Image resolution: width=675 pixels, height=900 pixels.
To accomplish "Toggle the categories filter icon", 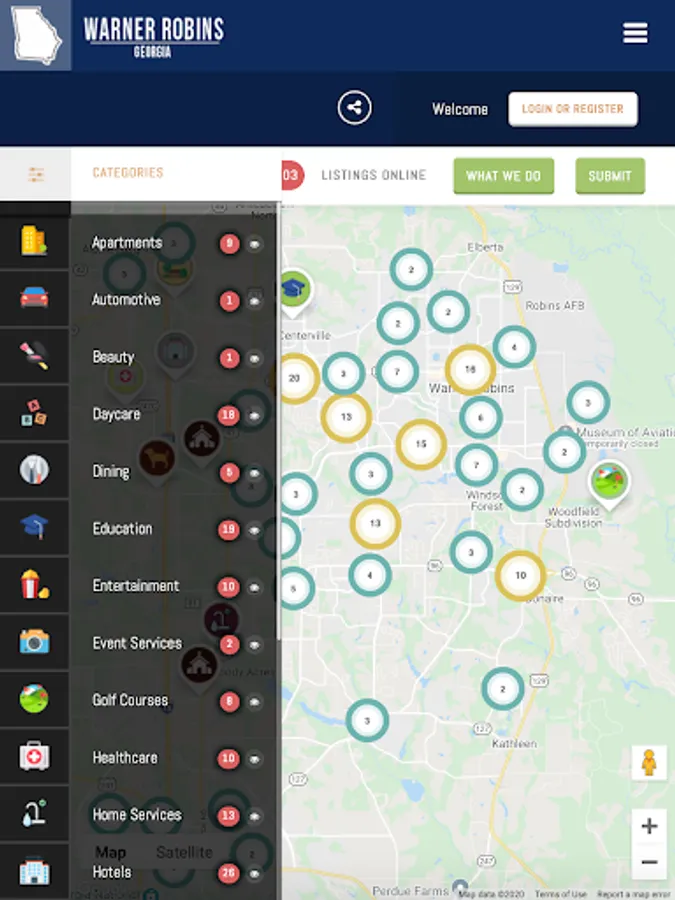I will 36,174.
